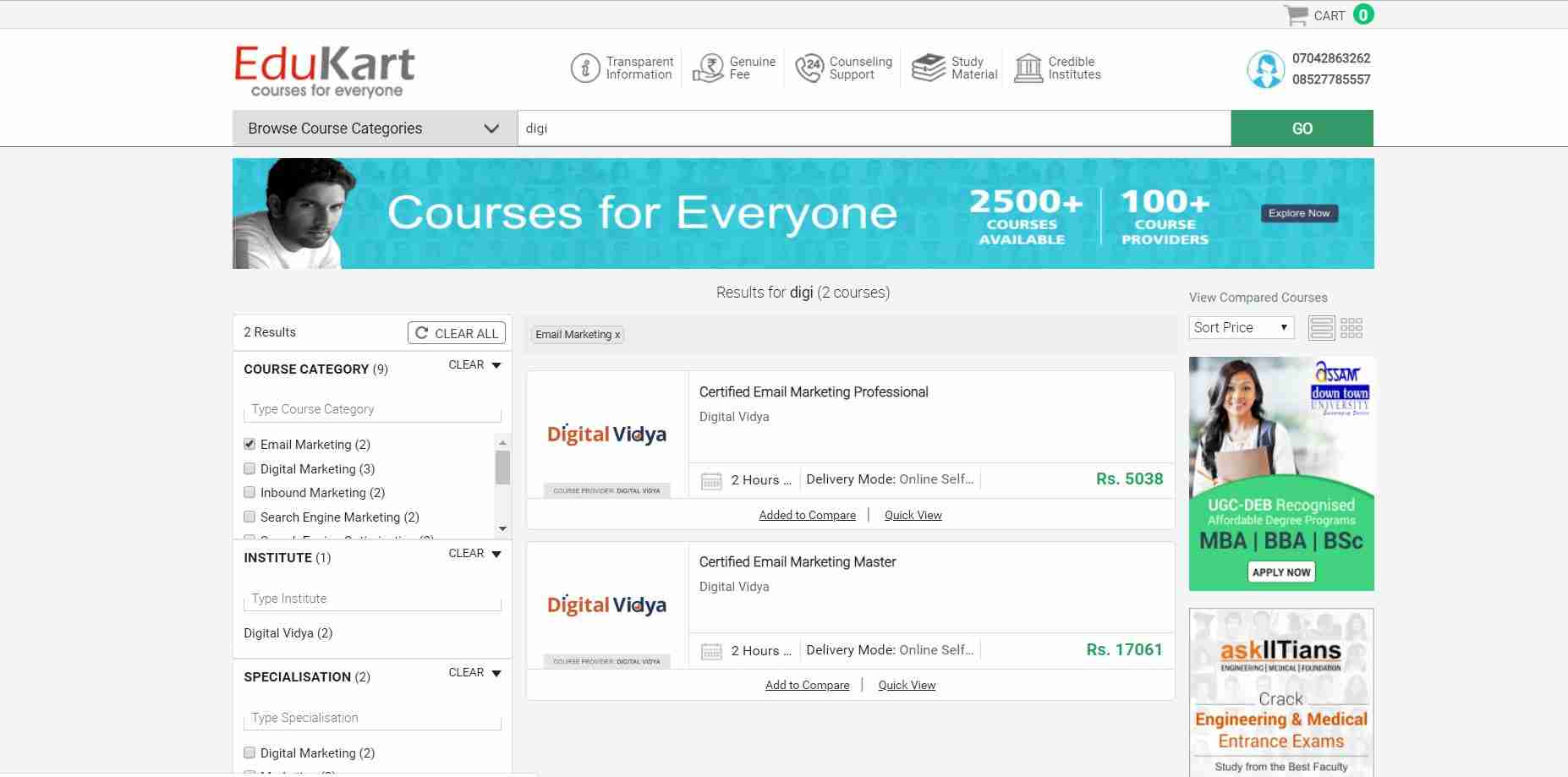Switch to grid view of results

(x=1351, y=327)
